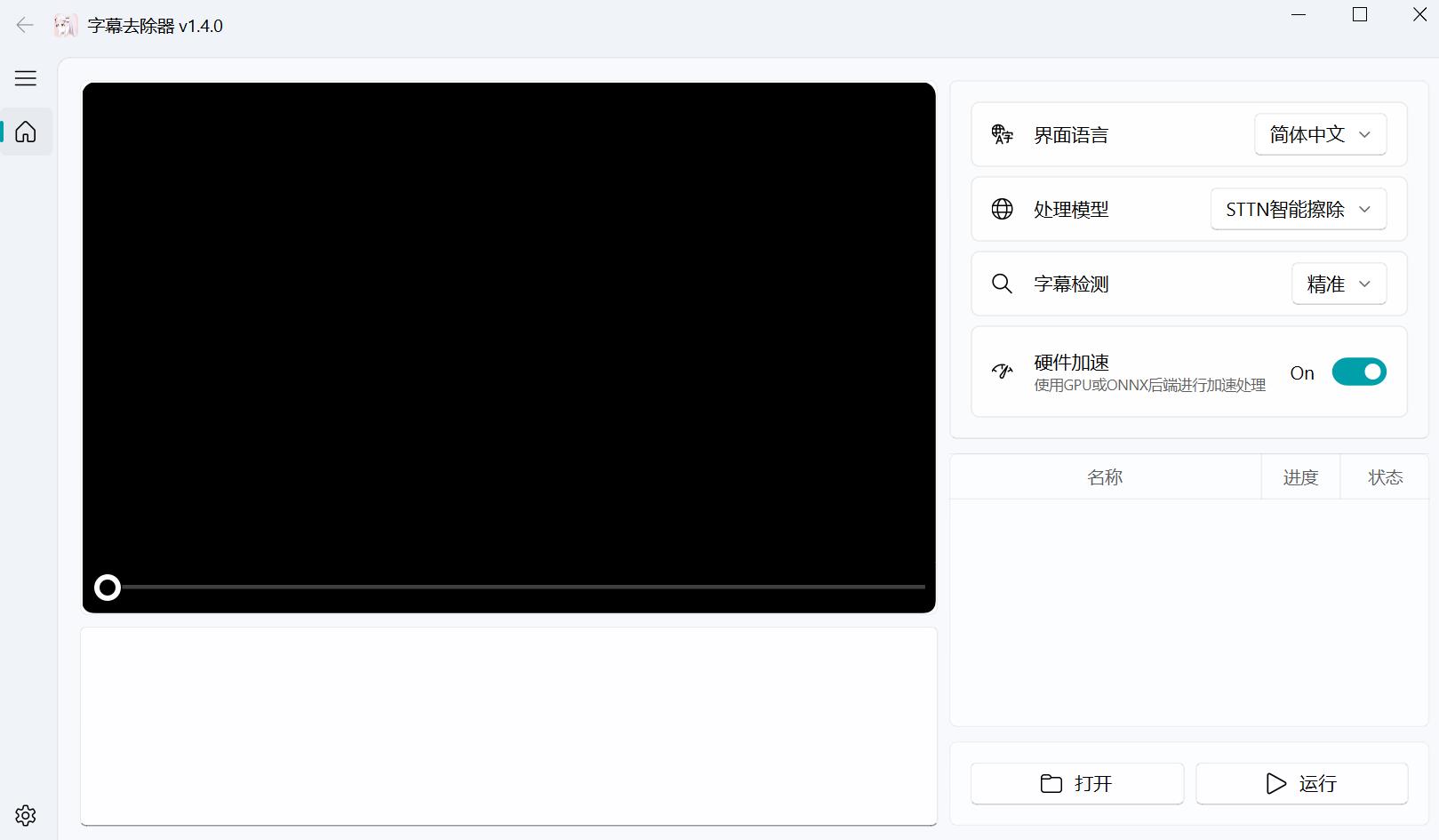Click the video progress slider handle
Screen dimensions: 1439x840
pos(108,588)
